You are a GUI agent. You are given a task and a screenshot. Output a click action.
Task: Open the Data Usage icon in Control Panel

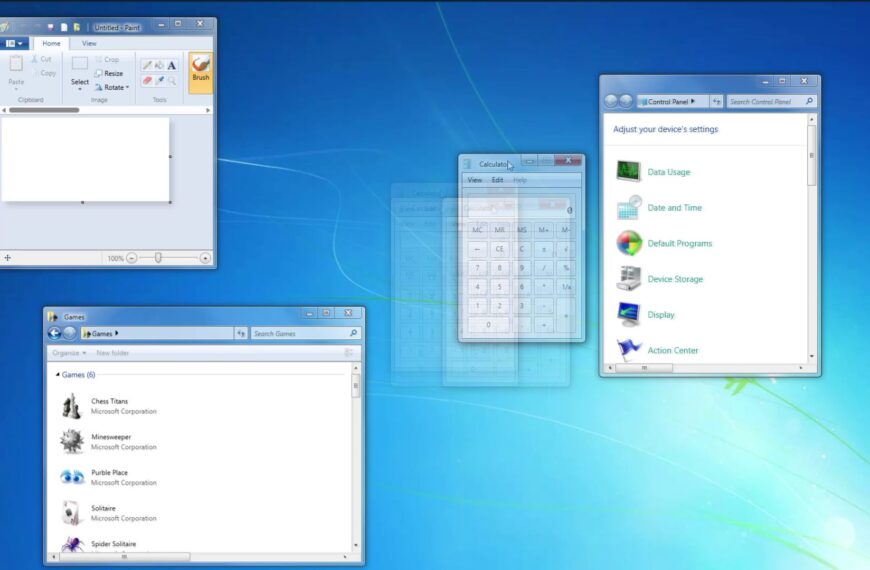coord(629,171)
